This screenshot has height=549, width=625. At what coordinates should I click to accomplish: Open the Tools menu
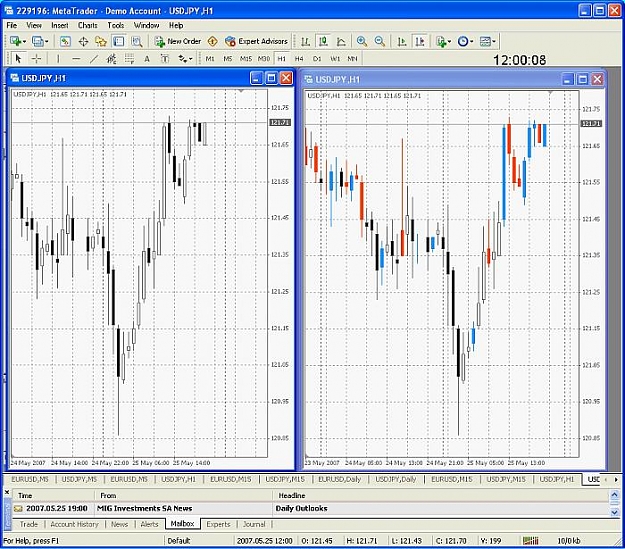[116, 26]
